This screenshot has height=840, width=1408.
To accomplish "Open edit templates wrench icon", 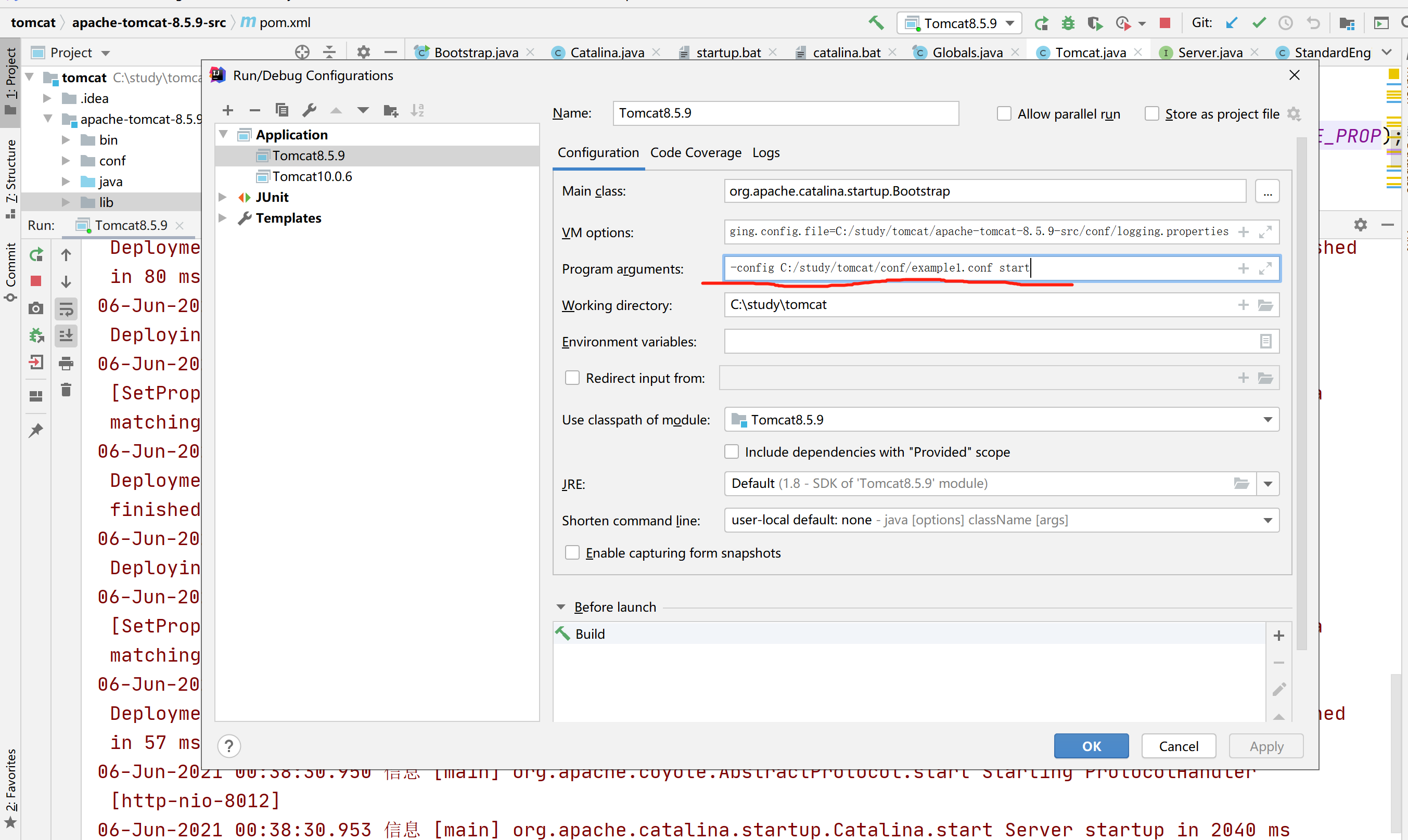I will [x=309, y=110].
